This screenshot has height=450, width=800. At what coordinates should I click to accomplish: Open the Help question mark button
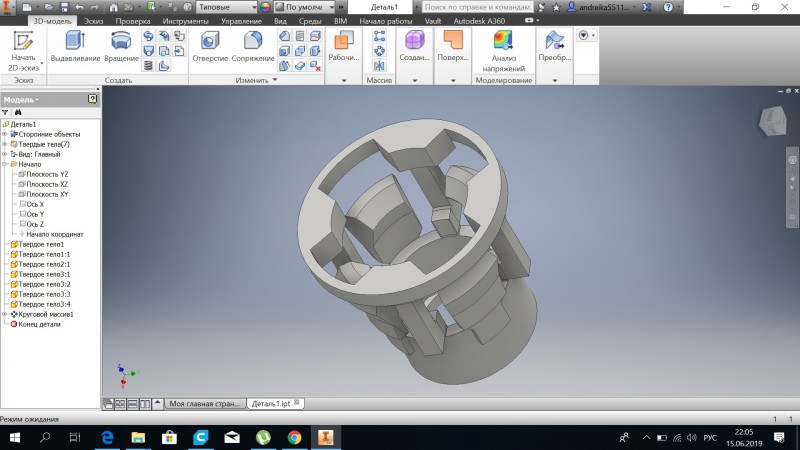pyautogui.click(x=668, y=7)
